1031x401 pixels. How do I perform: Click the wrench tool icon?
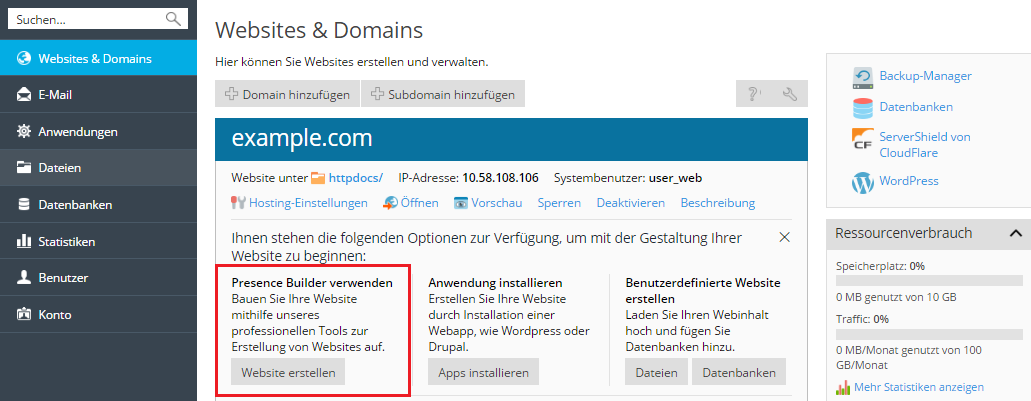[x=789, y=94]
